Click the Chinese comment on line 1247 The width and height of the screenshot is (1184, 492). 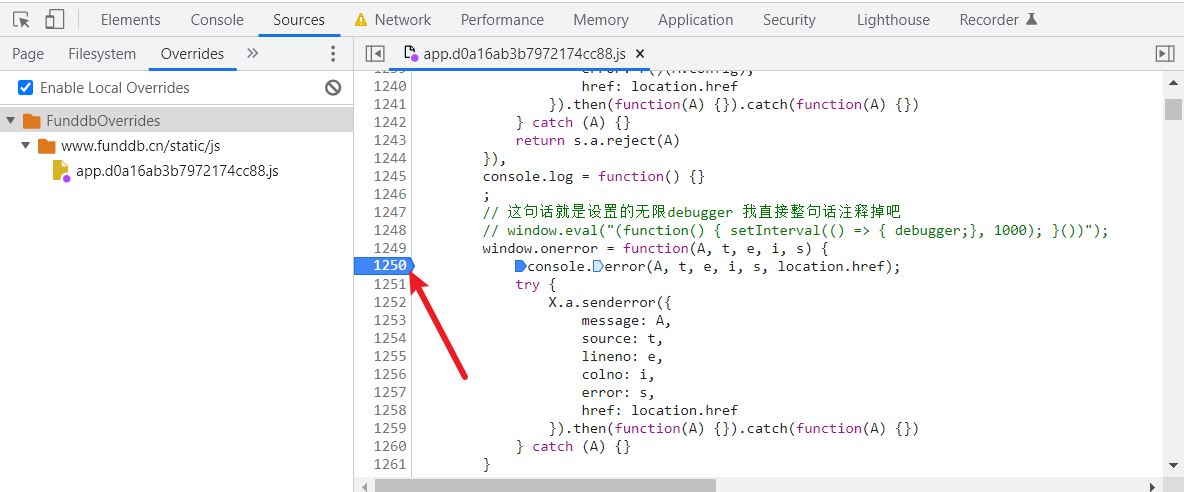point(692,211)
